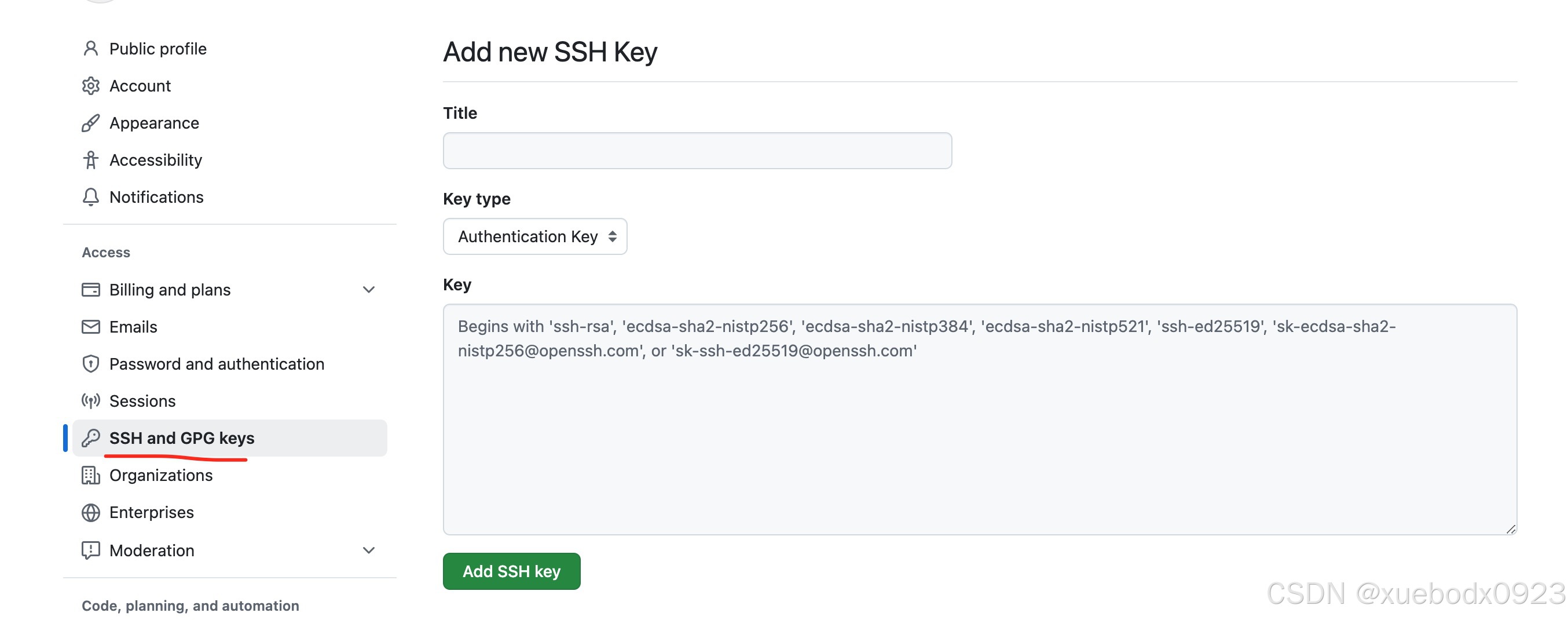
Task: Click the SSH and GPG keys key icon
Action: (91, 437)
